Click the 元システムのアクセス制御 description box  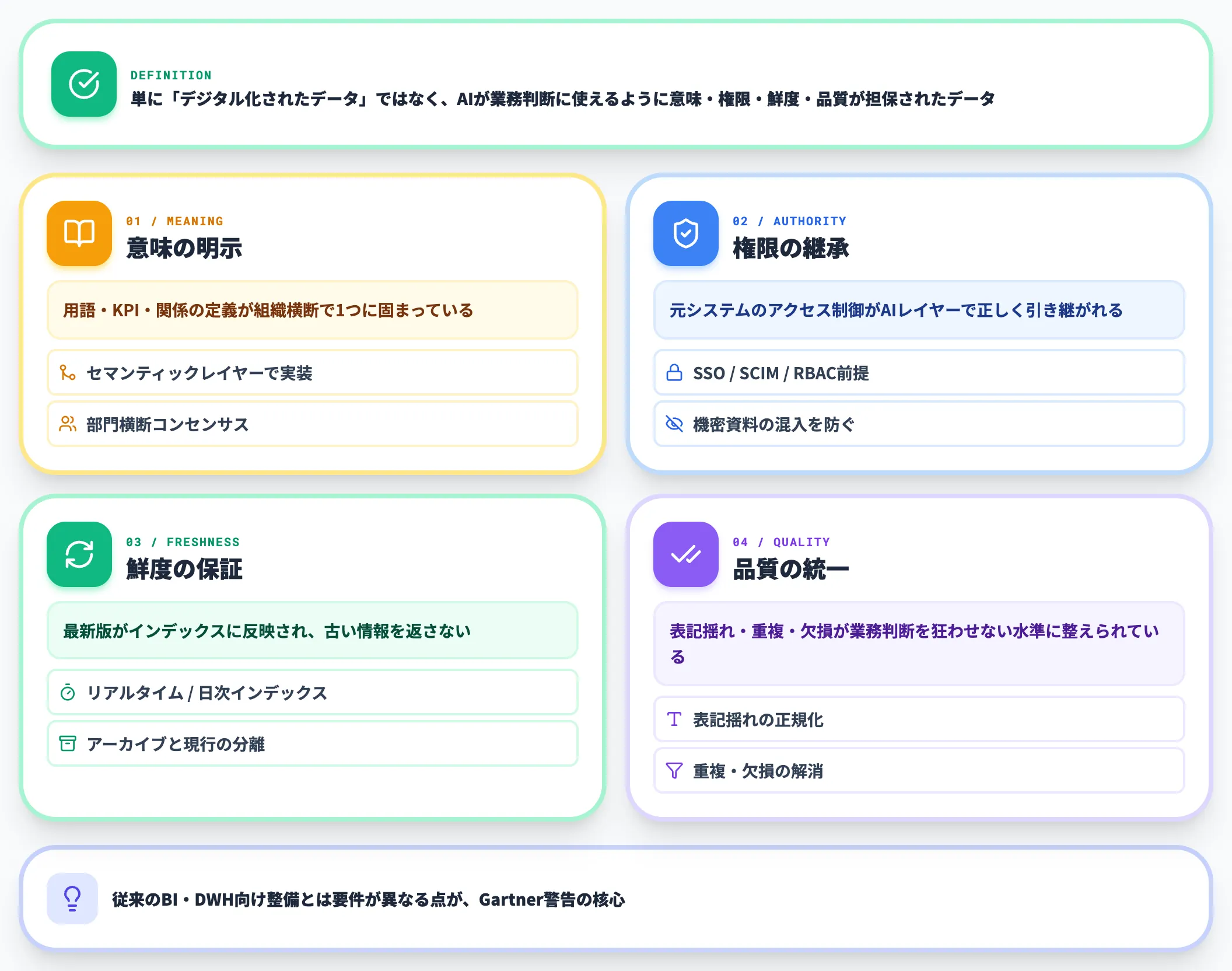pyautogui.click(x=919, y=310)
